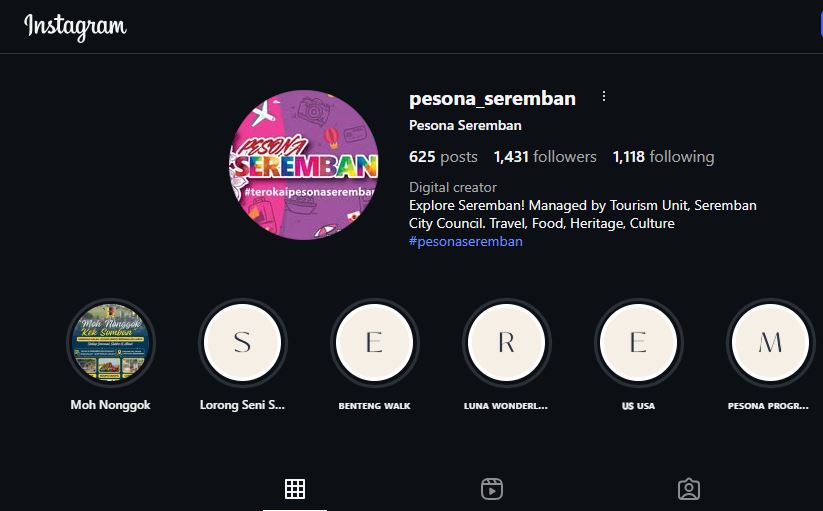The height and width of the screenshot is (511, 823).
Task: Click the pesona_seremban username
Action: pos(492,99)
